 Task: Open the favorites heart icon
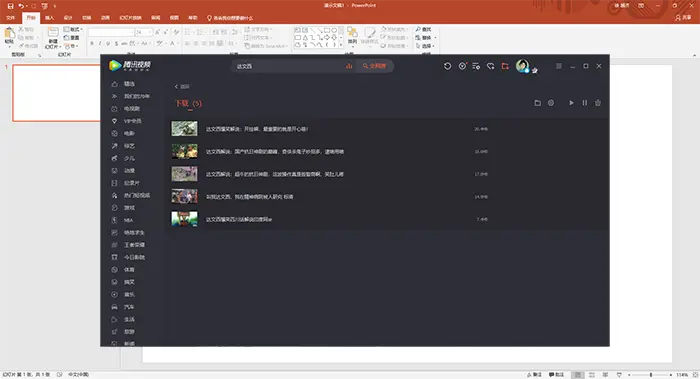point(491,66)
